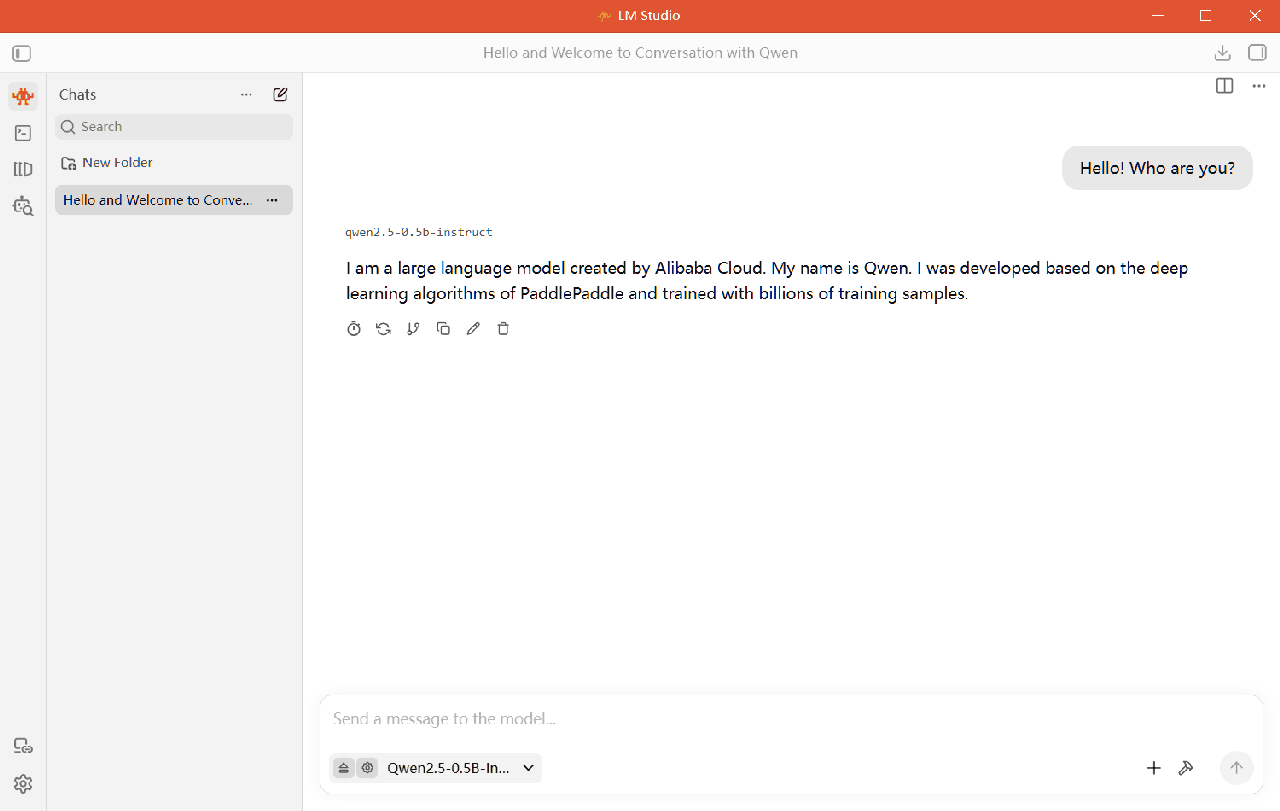Toggle the left sidebar panel
Screen dimensions: 1280x811
22,53
